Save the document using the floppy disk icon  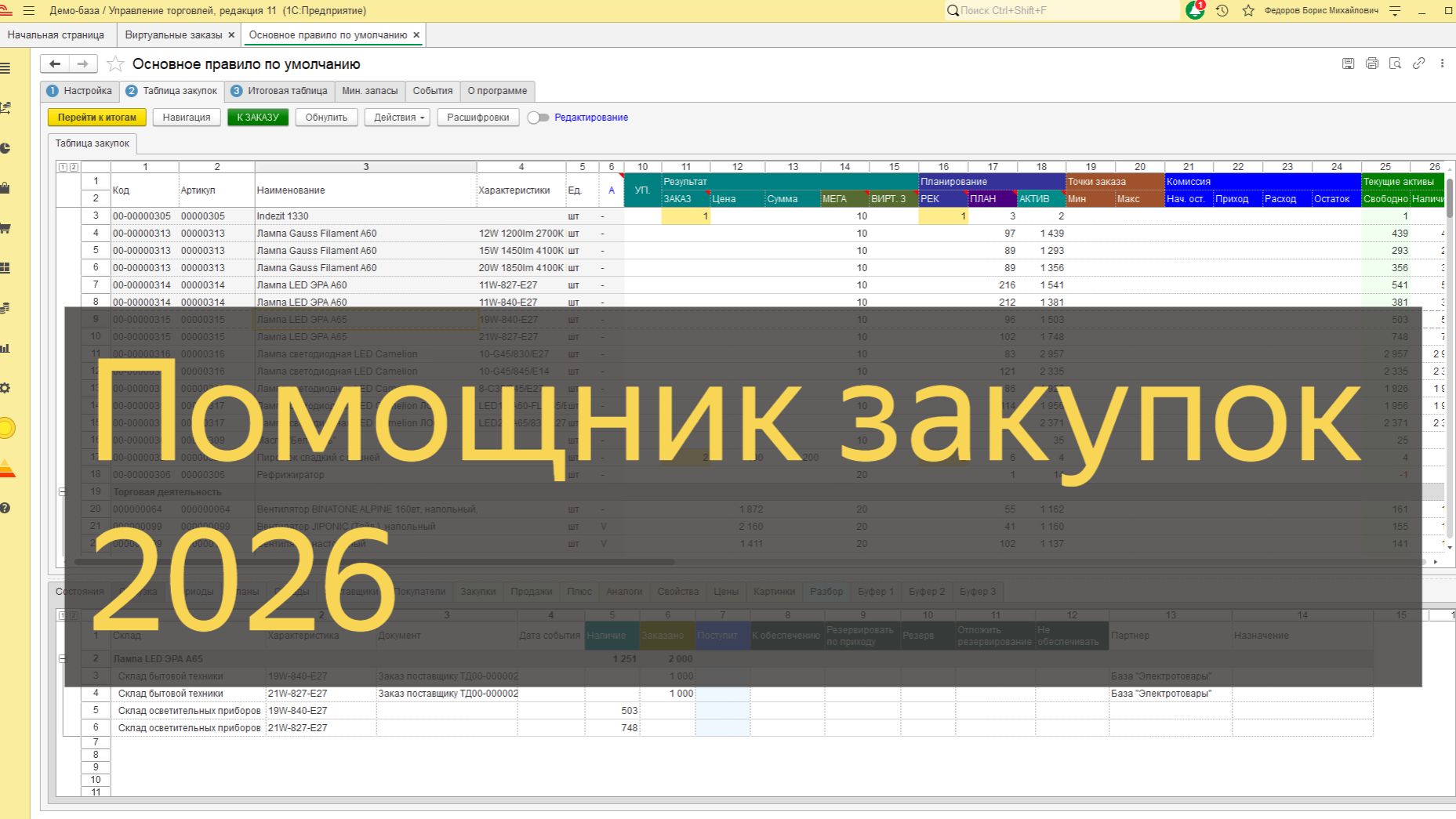coord(1349,63)
